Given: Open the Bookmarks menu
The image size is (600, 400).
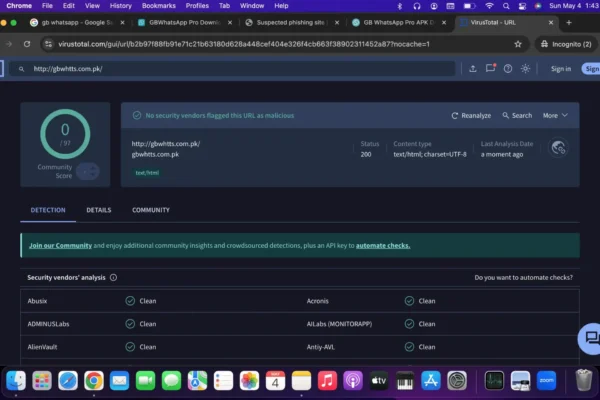Looking at the screenshot, I should click(158, 6).
